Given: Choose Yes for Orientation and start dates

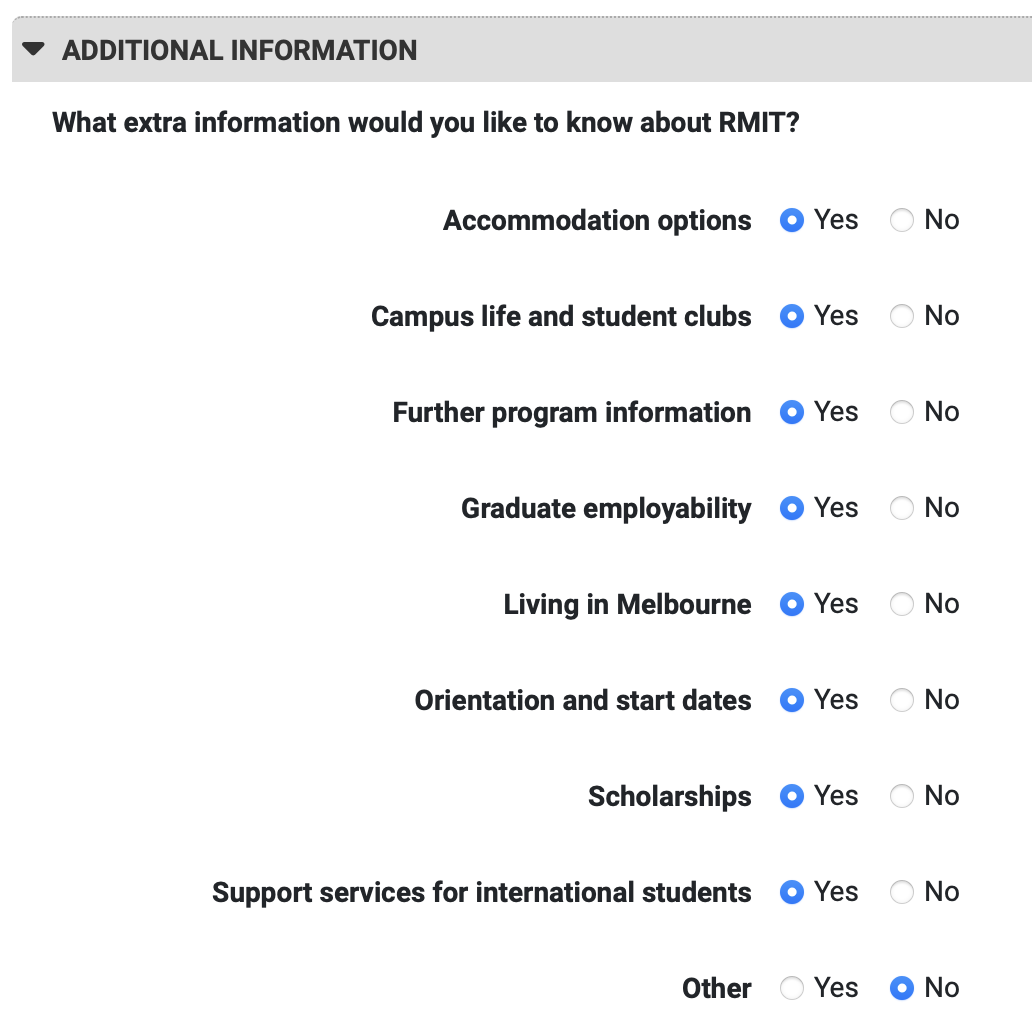Looking at the screenshot, I should point(792,700).
